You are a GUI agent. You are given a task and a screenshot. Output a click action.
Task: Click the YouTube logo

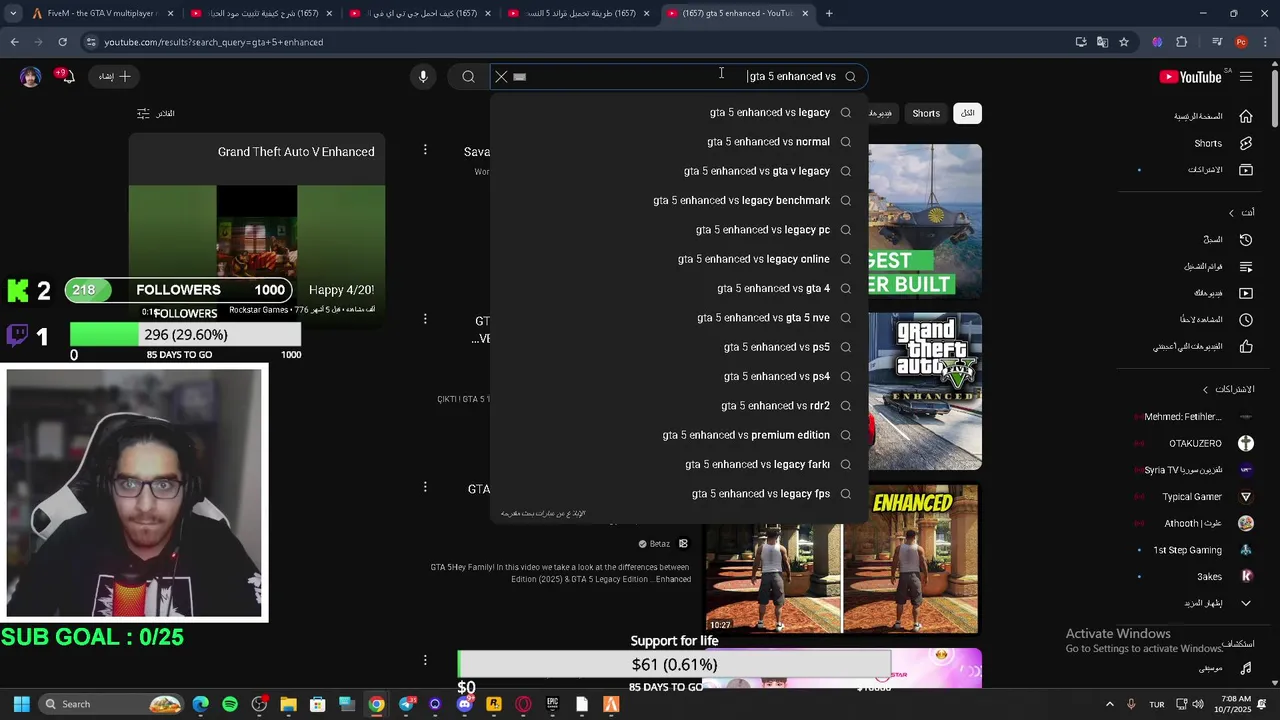point(1190,77)
